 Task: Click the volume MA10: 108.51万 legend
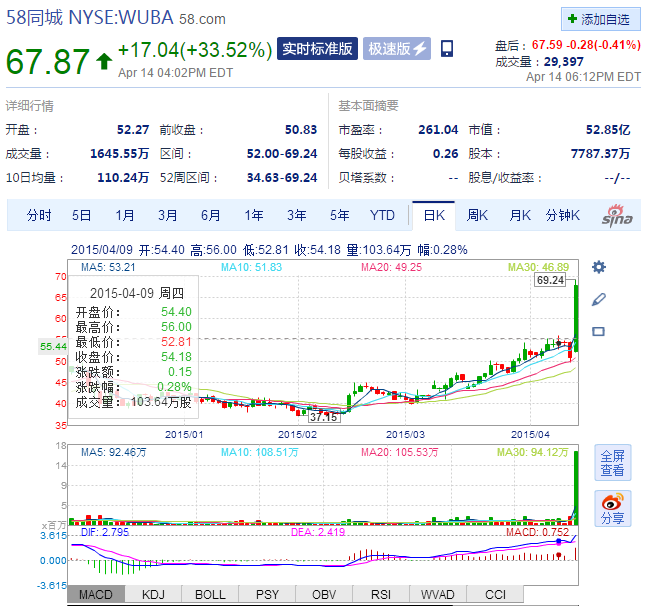pos(259,452)
